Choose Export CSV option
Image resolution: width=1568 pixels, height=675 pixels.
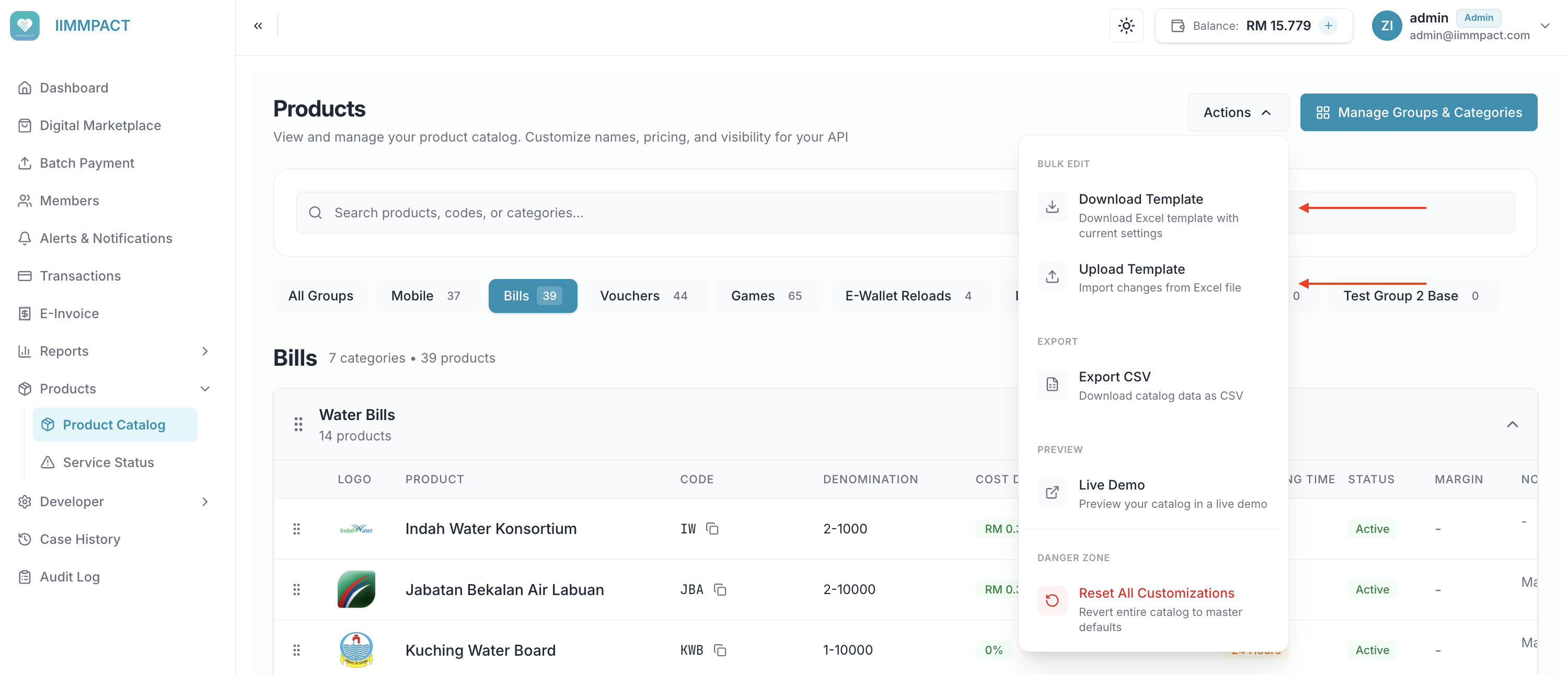point(1153,385)
